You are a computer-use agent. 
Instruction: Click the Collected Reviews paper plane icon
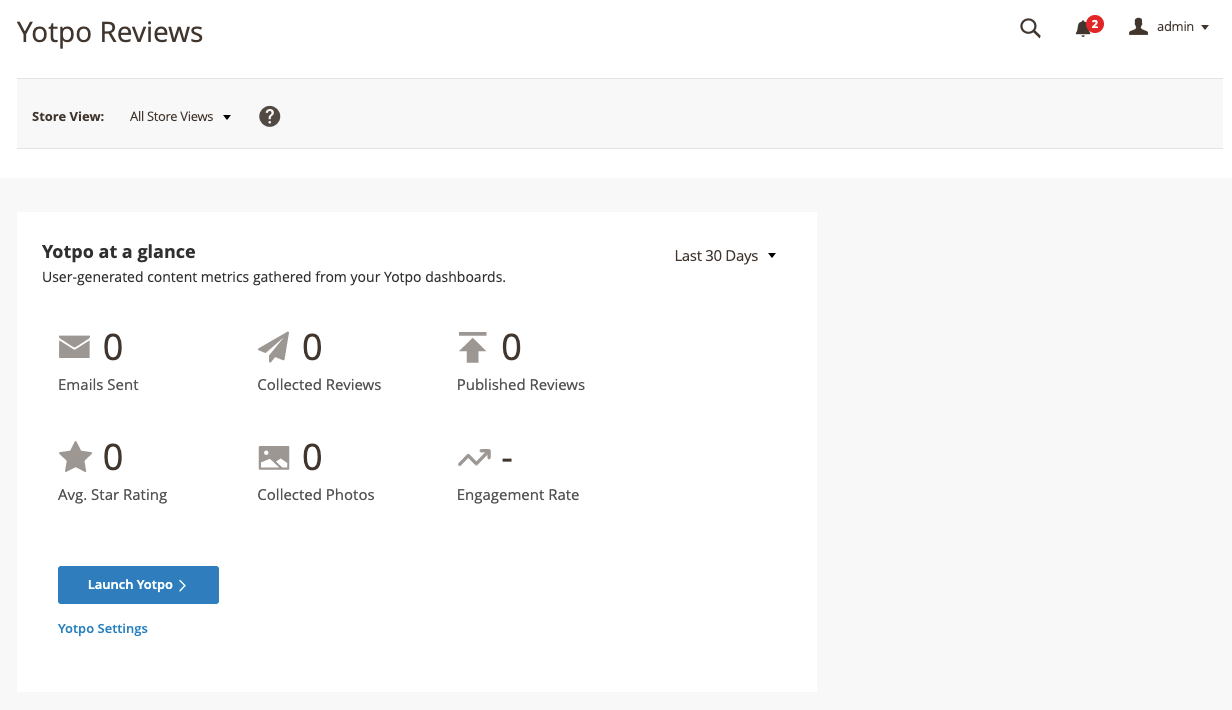[x=273, y=347]
